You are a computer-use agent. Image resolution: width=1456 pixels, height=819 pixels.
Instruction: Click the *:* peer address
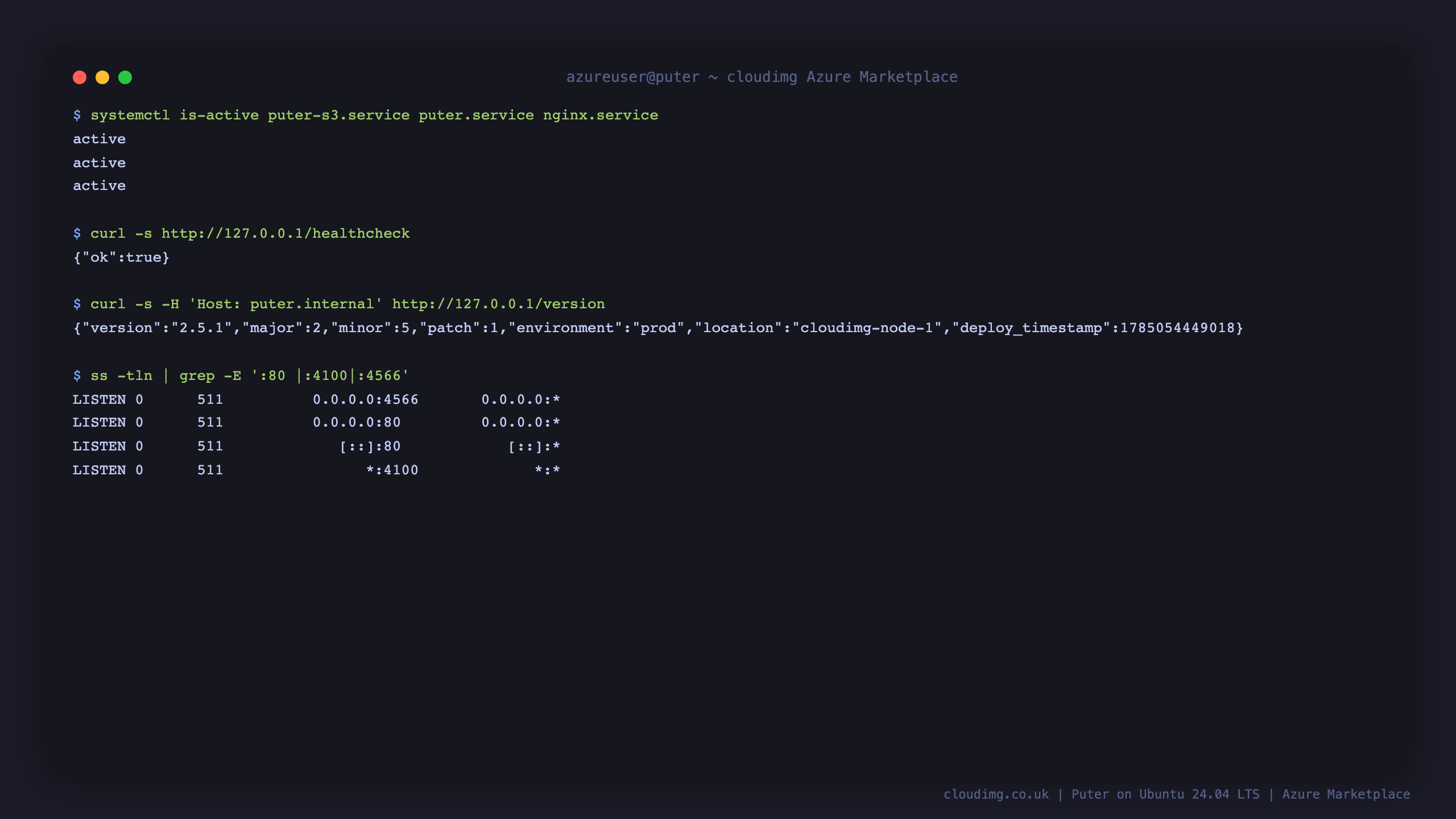(x=548, y=470)
